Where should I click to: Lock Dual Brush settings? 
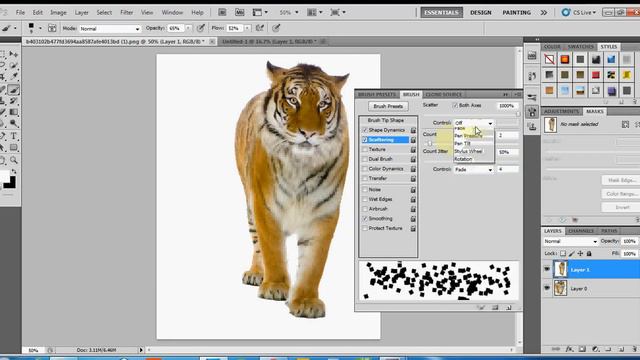413,159
